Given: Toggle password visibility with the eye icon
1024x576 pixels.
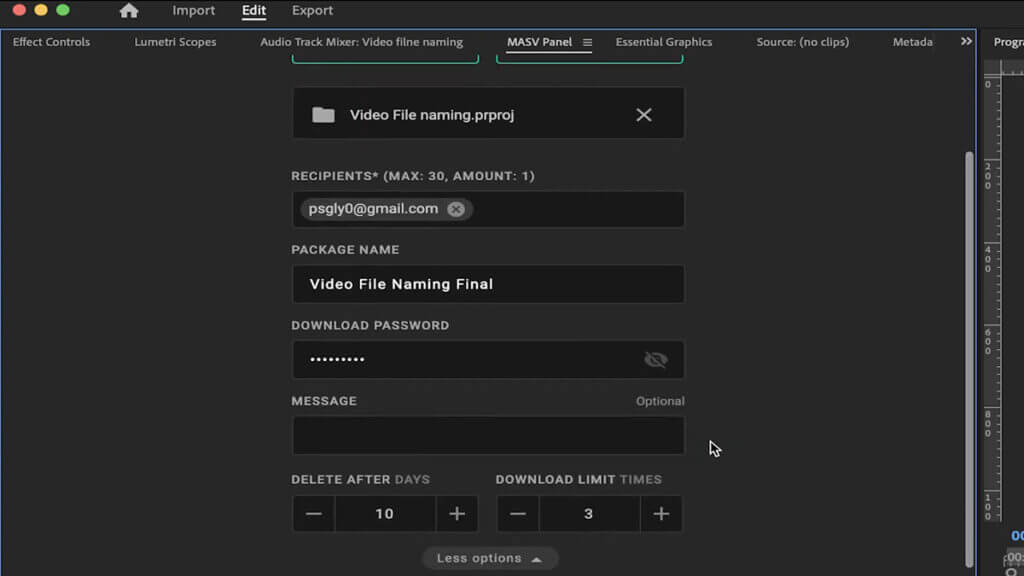Looking at the screenshot, I should tap(656, 359).
